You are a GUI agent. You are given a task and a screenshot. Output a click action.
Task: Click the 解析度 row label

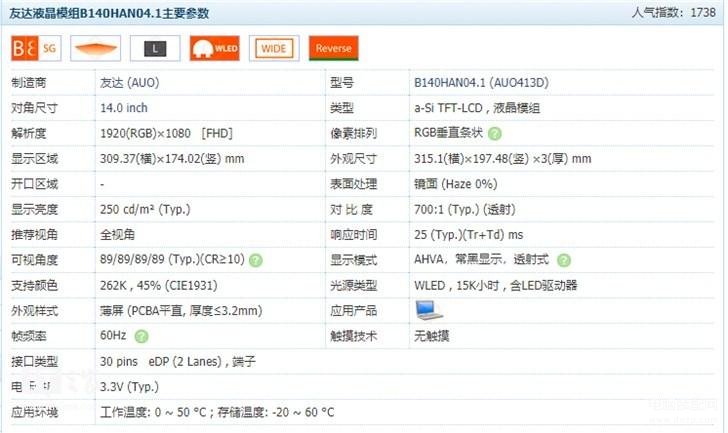point(29,134)
